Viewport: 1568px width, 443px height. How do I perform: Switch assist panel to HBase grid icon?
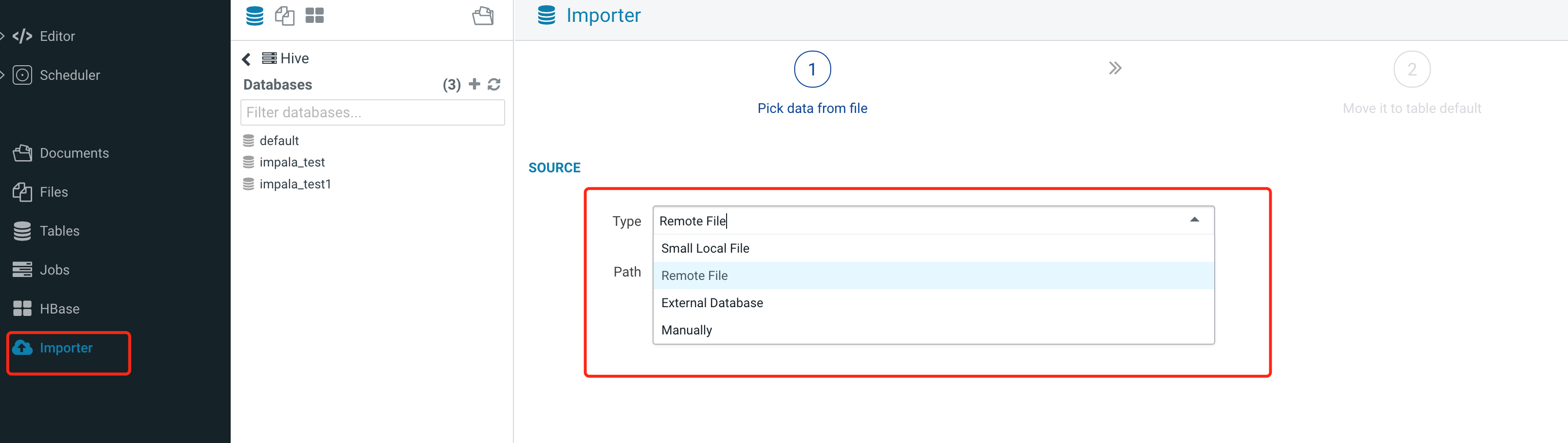click(314, 16)
